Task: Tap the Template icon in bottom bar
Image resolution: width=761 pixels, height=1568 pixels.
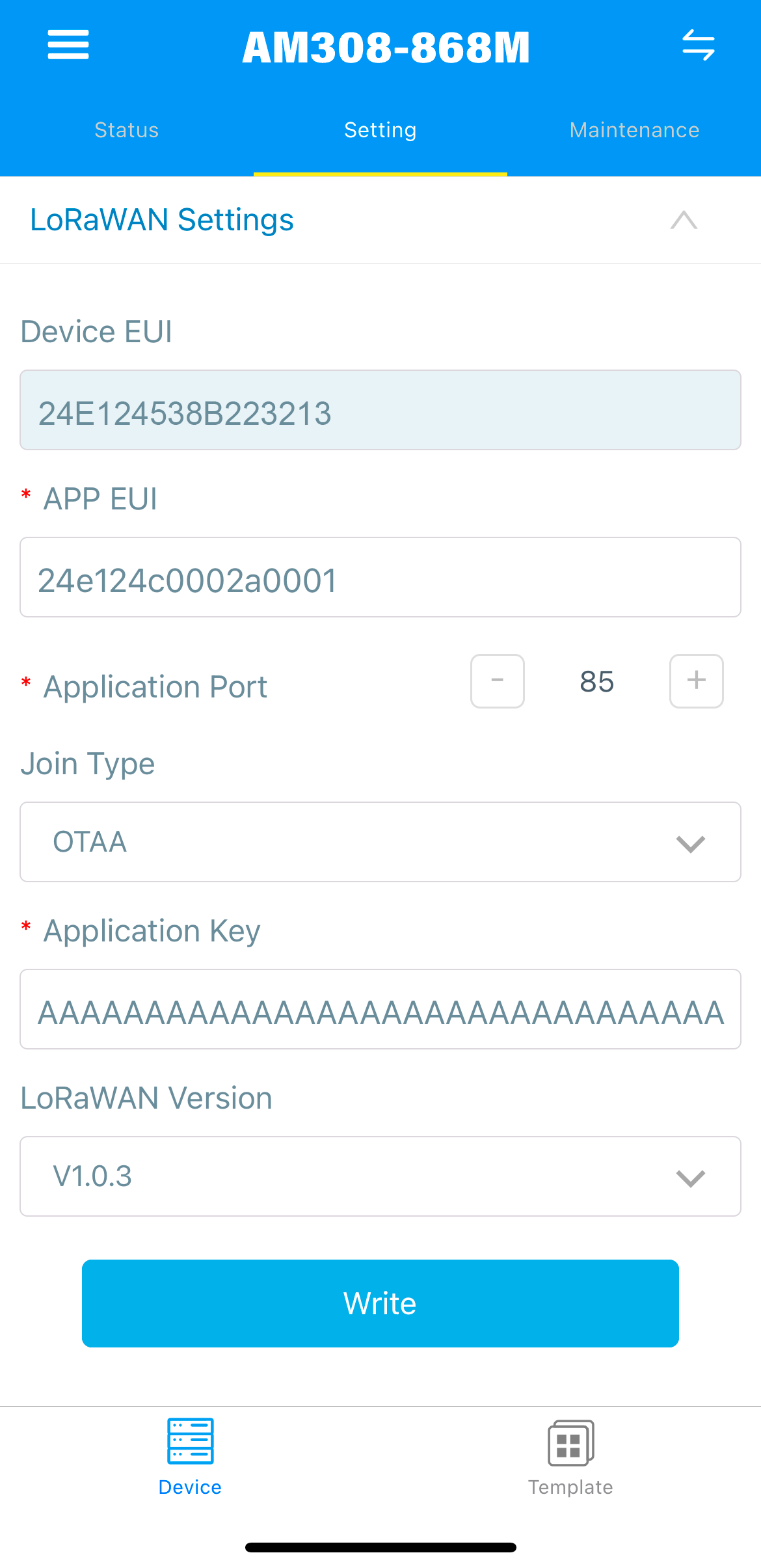Action: pyautogui.click(x=570, y=1442)
